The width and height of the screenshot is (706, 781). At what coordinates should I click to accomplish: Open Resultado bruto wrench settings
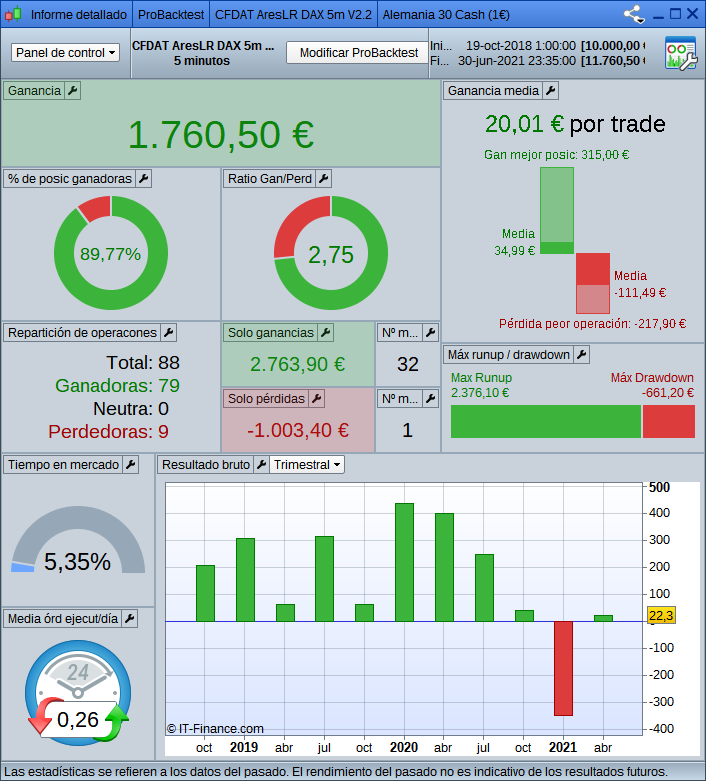[262, 464]
